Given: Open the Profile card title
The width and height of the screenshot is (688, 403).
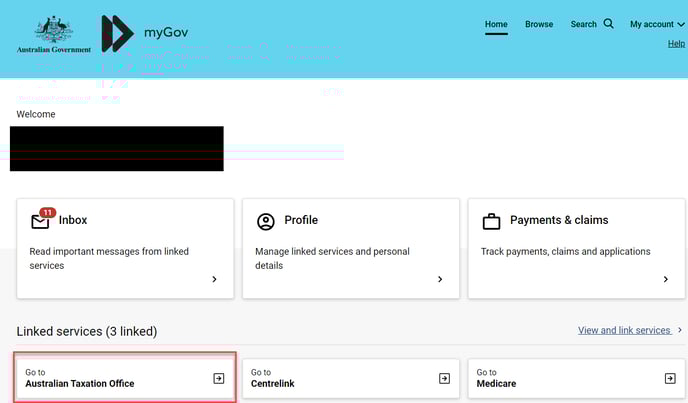Looking at the screenshot, I should 301,220.
